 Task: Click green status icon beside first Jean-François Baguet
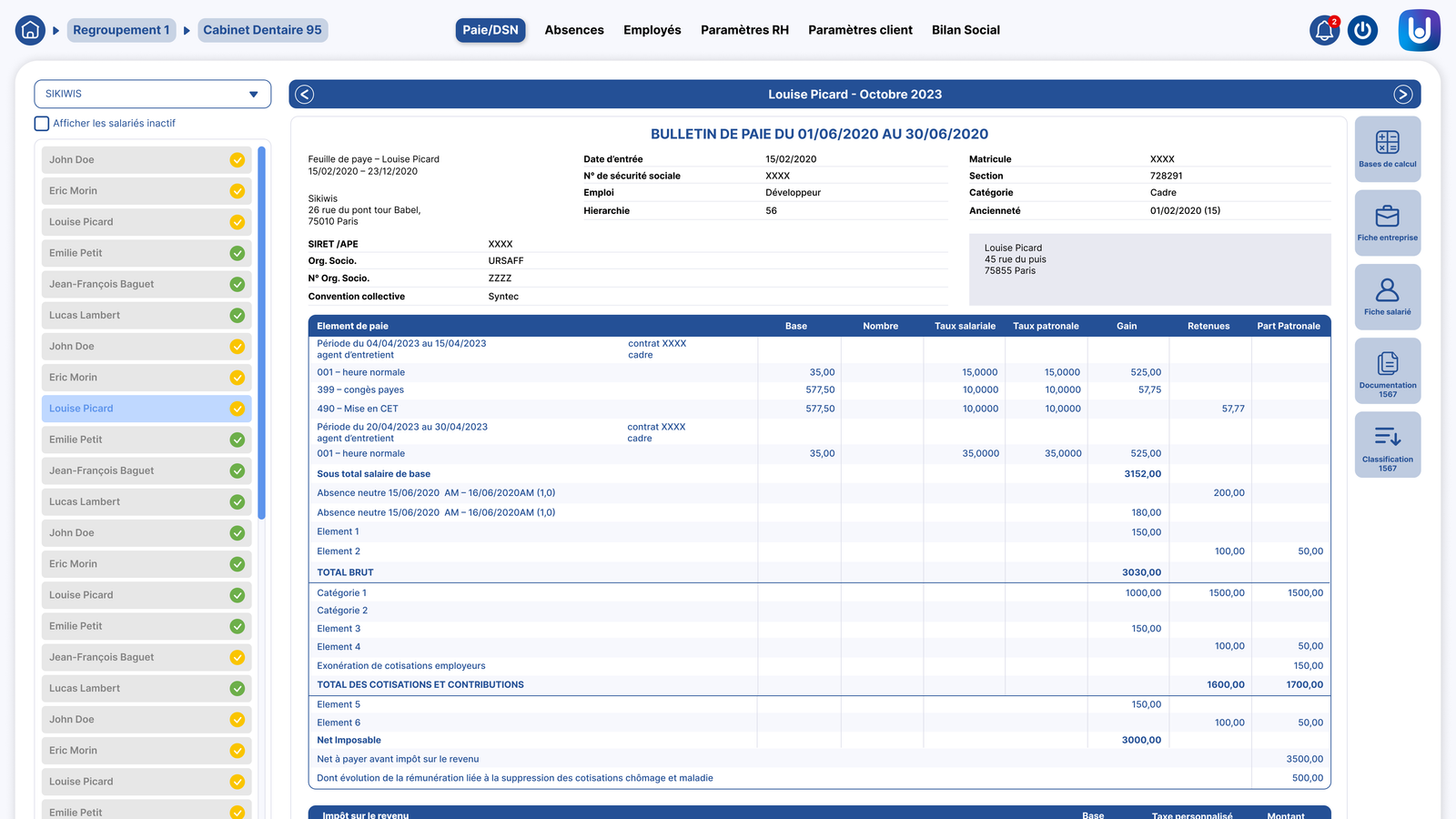pos(238,284)
